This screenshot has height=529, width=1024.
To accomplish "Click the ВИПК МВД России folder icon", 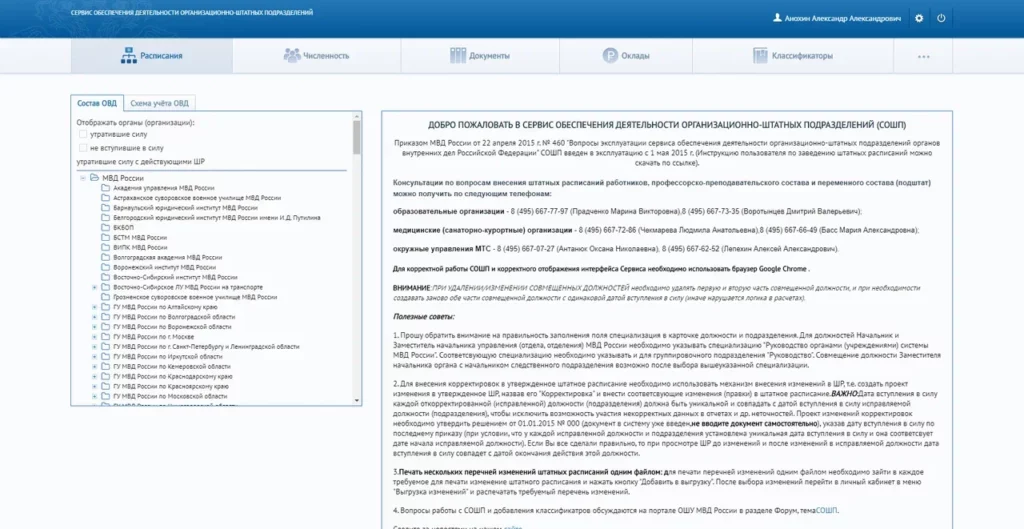I will point(105,248).
